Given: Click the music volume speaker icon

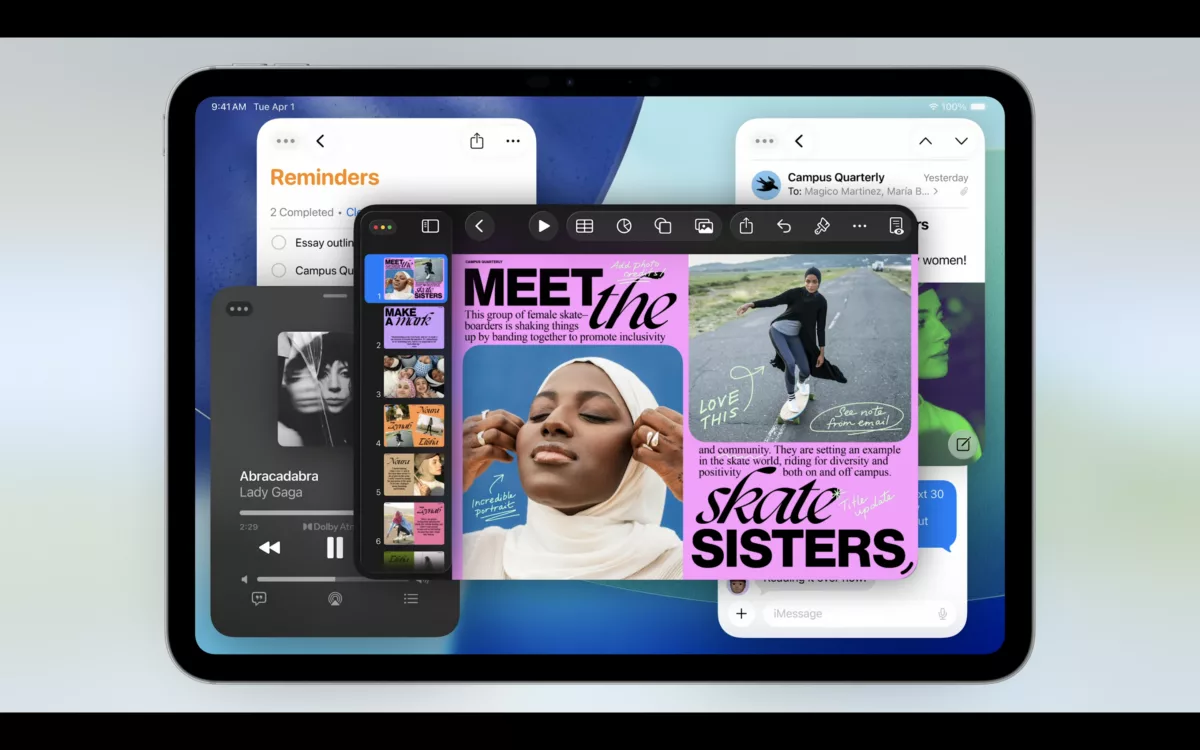Looking at the screenshot, I should pyautogui.click(x=244, y=579).
